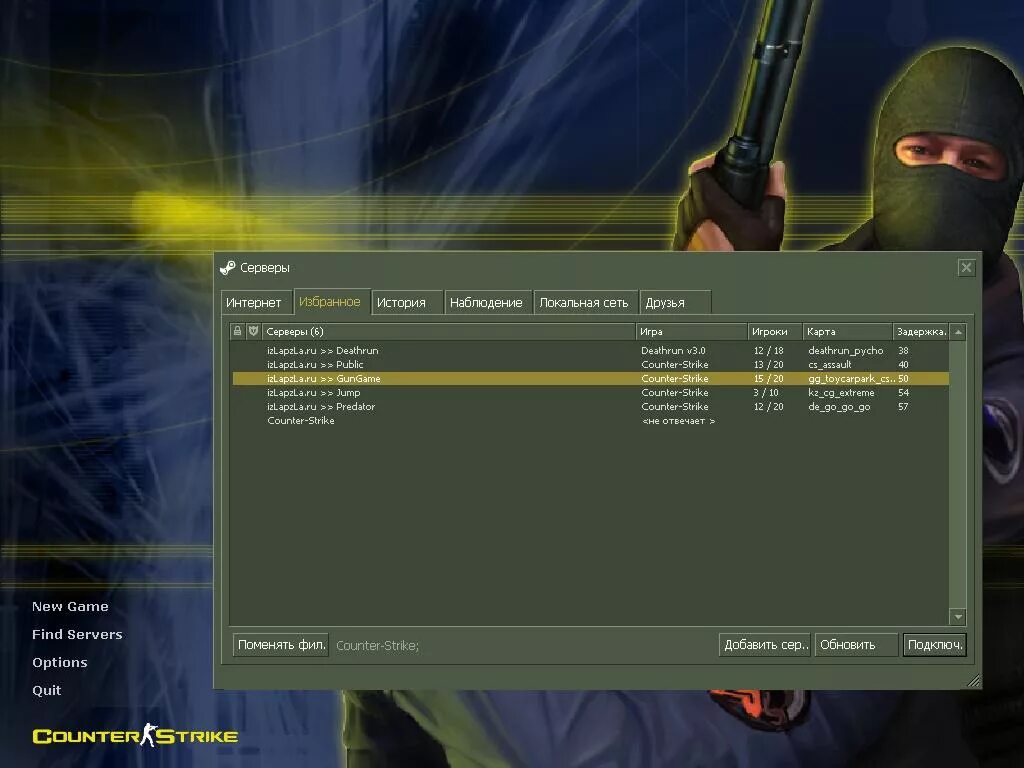Click the Добавить сер.. button
Viewport: 1024px width, 768px height.
pyautogui.click(x=765, y=645)
